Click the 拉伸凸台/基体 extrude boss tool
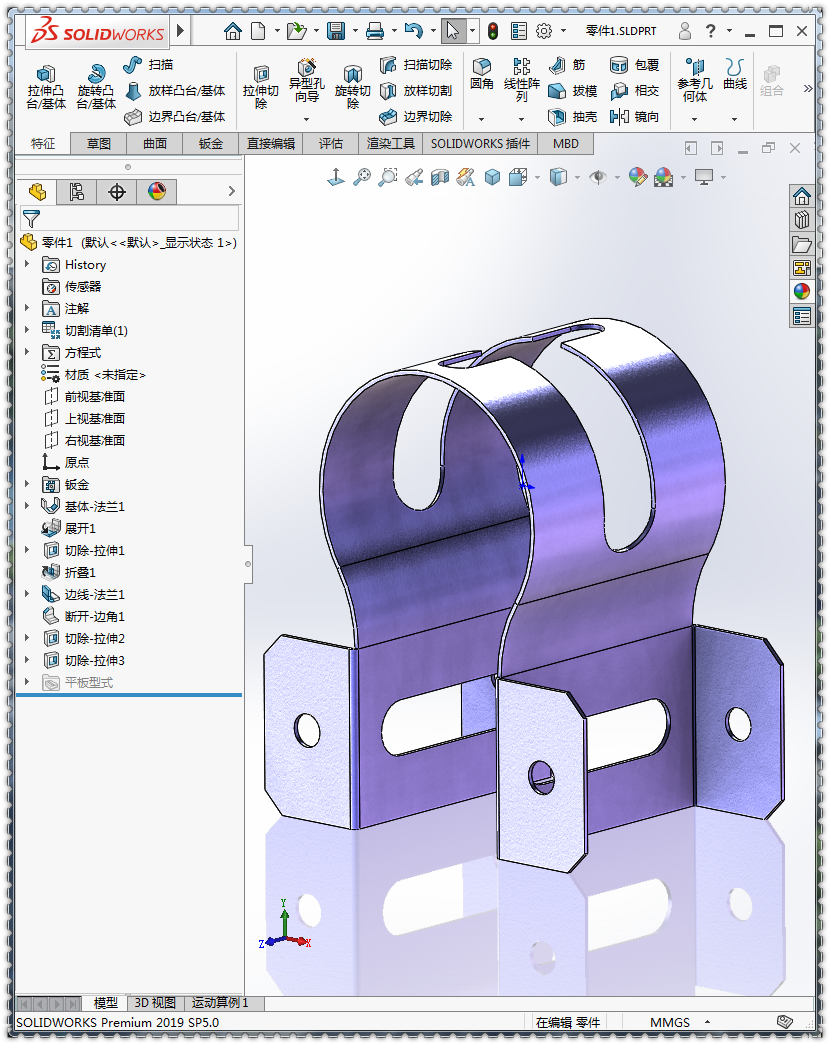 coord(46,87)
